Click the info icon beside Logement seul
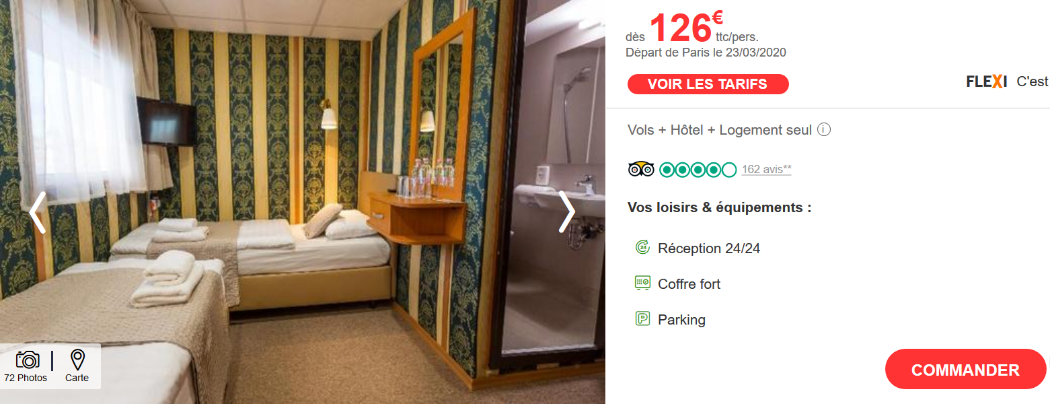The image size is (1050, 404). click(824, 129)
